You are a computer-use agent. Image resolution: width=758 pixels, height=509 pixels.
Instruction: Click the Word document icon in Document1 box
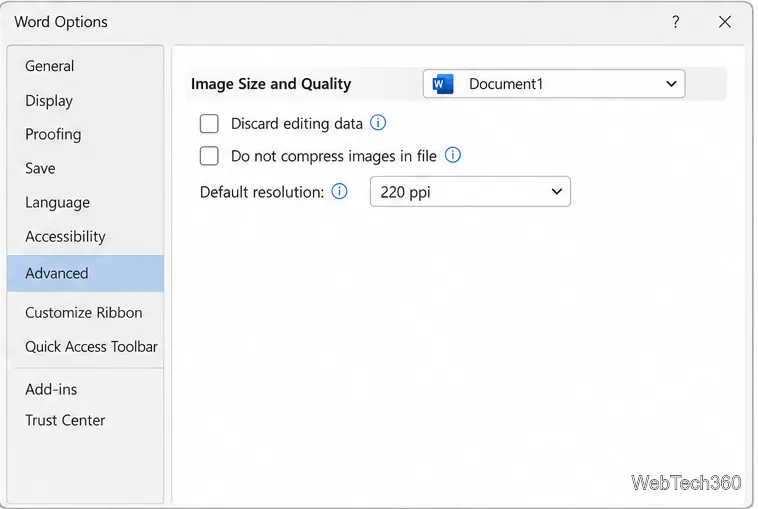[x=443, y=84]
